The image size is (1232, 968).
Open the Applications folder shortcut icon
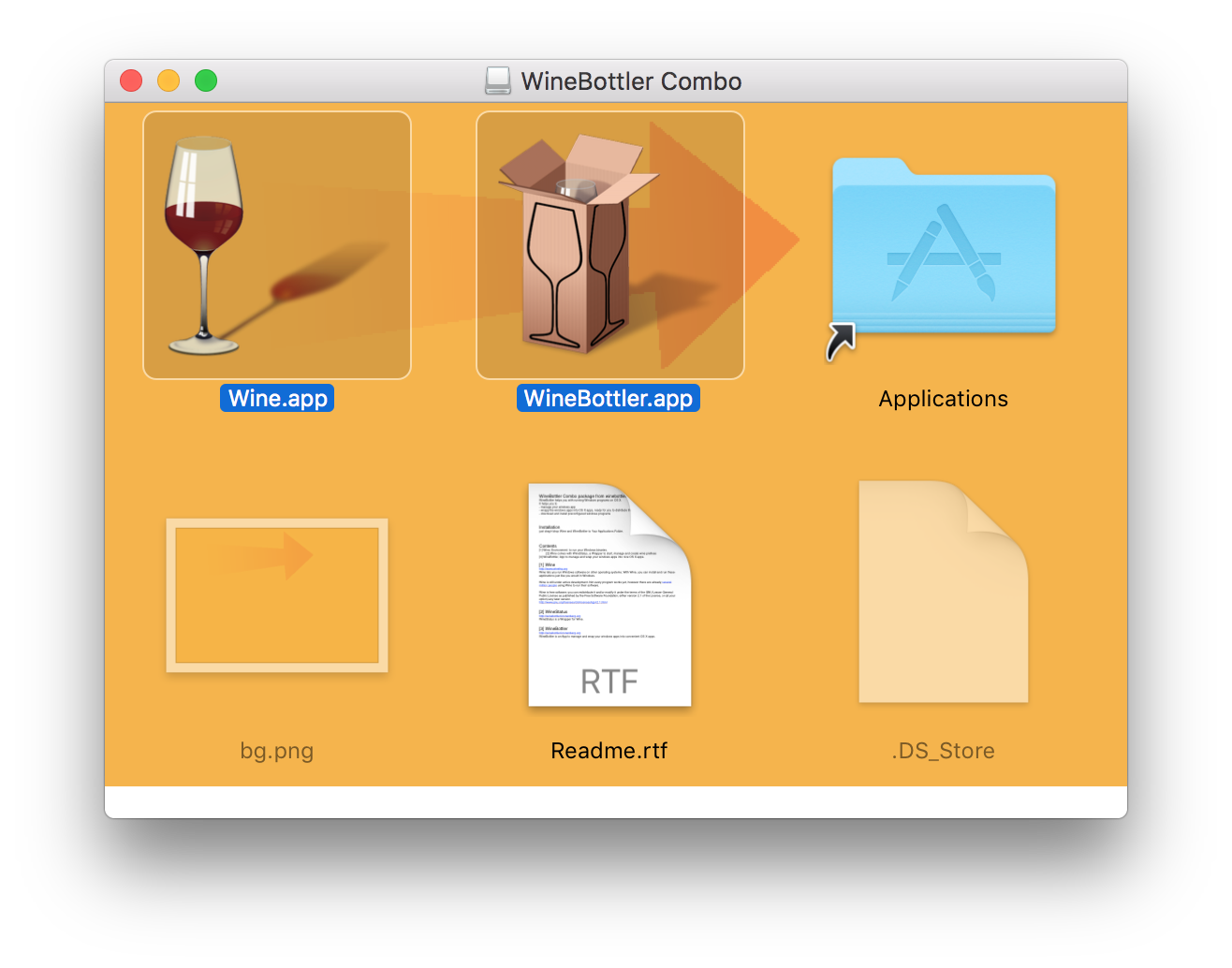pyautogui.click(x=943, y=258)
